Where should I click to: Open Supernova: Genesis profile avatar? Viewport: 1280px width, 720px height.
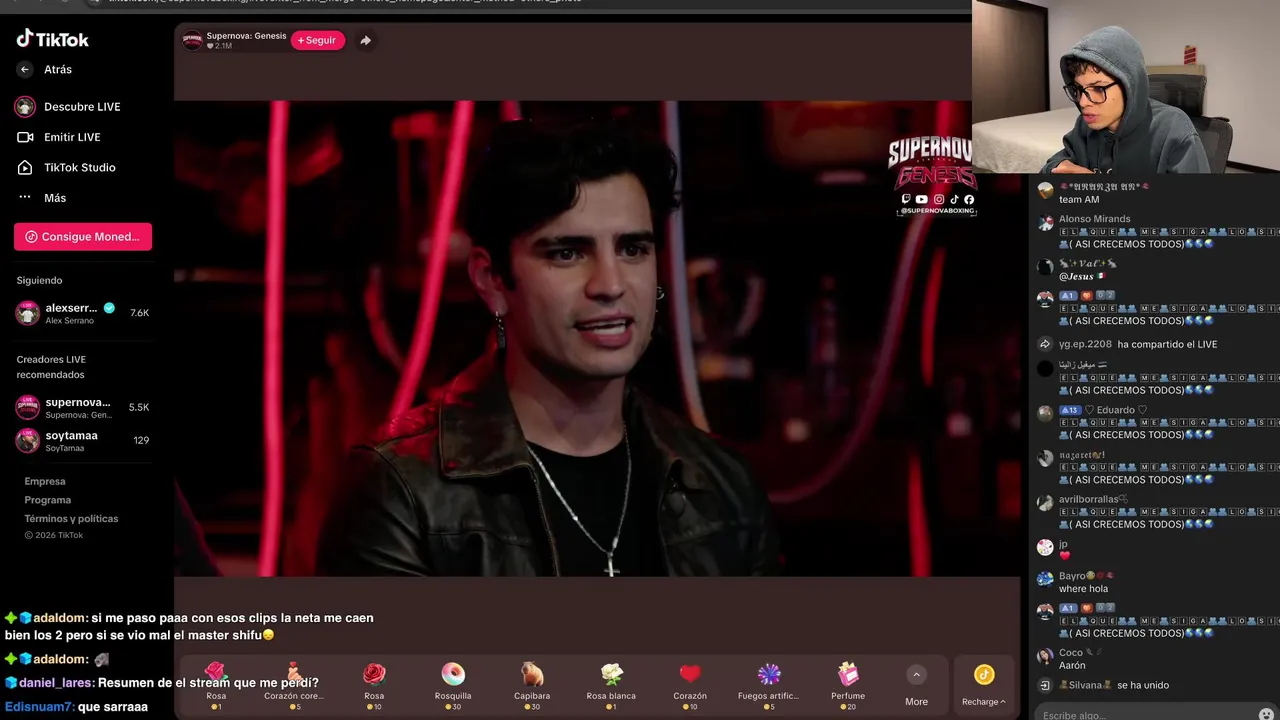(192, 40)
